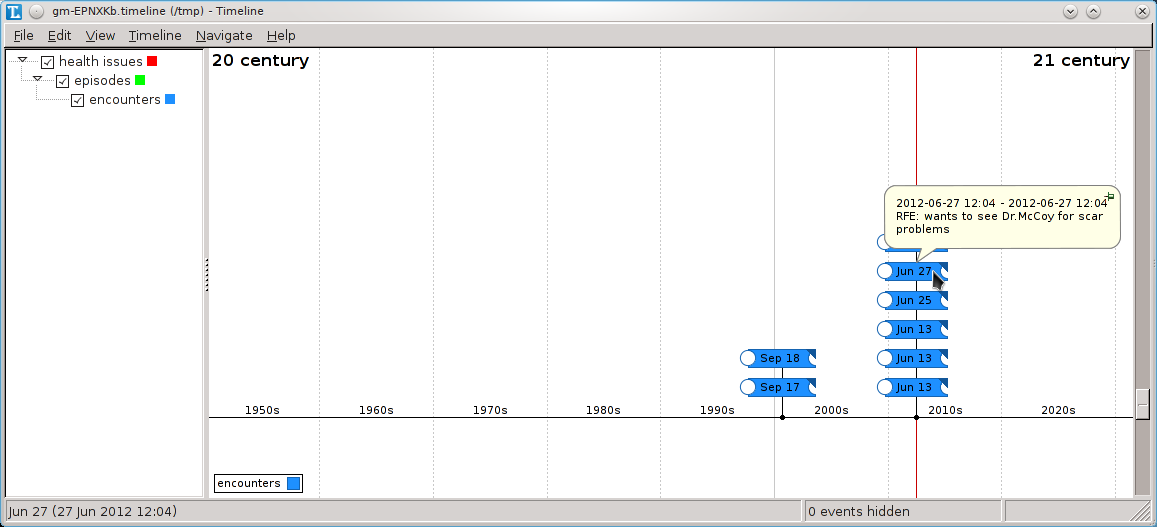Click the 'Jun 27 (27 Jun 2012 12:04)' status text
The height and width of the screenshot is (527, 1157).
93,511
